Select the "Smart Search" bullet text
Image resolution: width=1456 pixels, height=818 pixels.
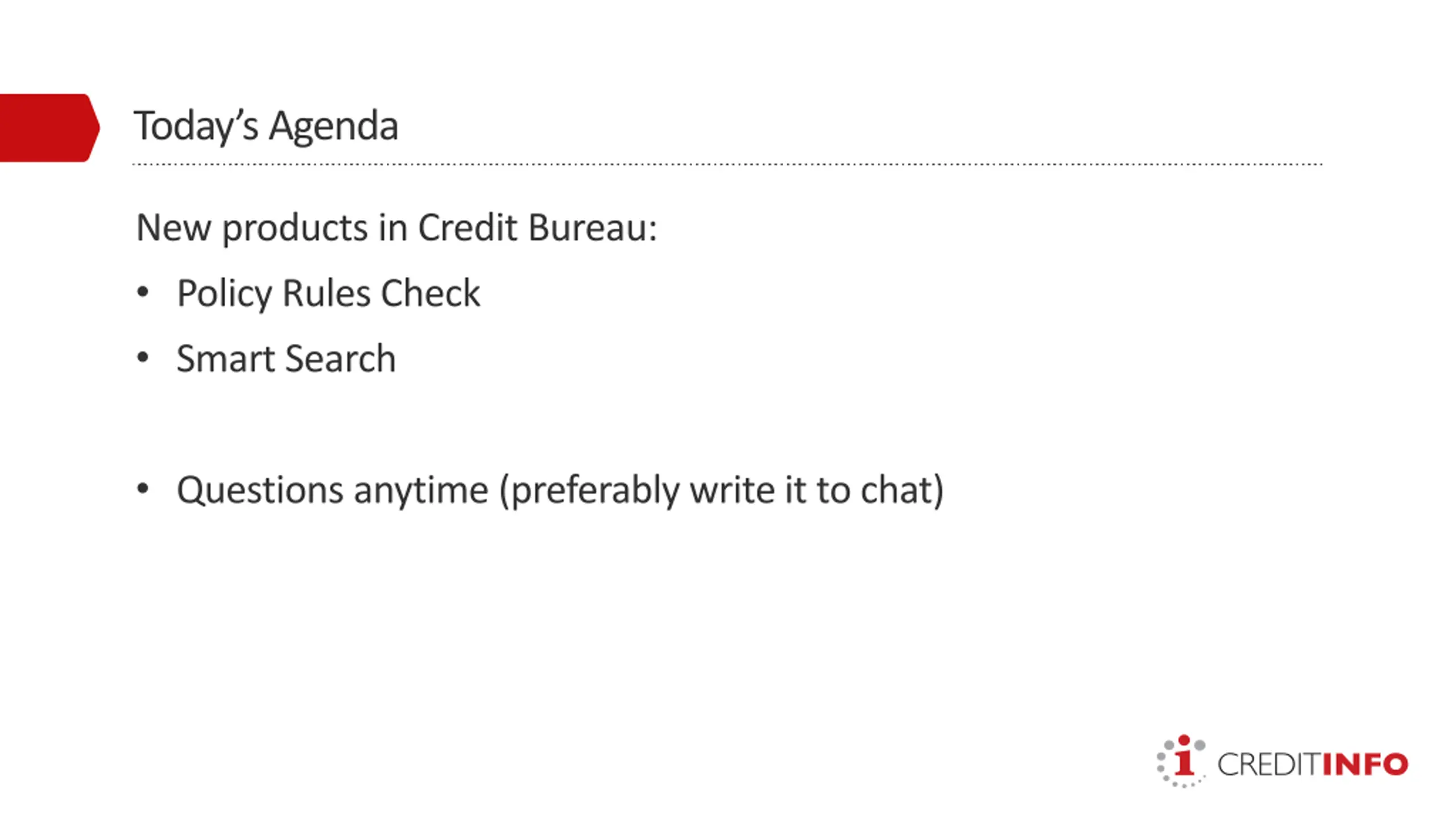click(286, 359)
